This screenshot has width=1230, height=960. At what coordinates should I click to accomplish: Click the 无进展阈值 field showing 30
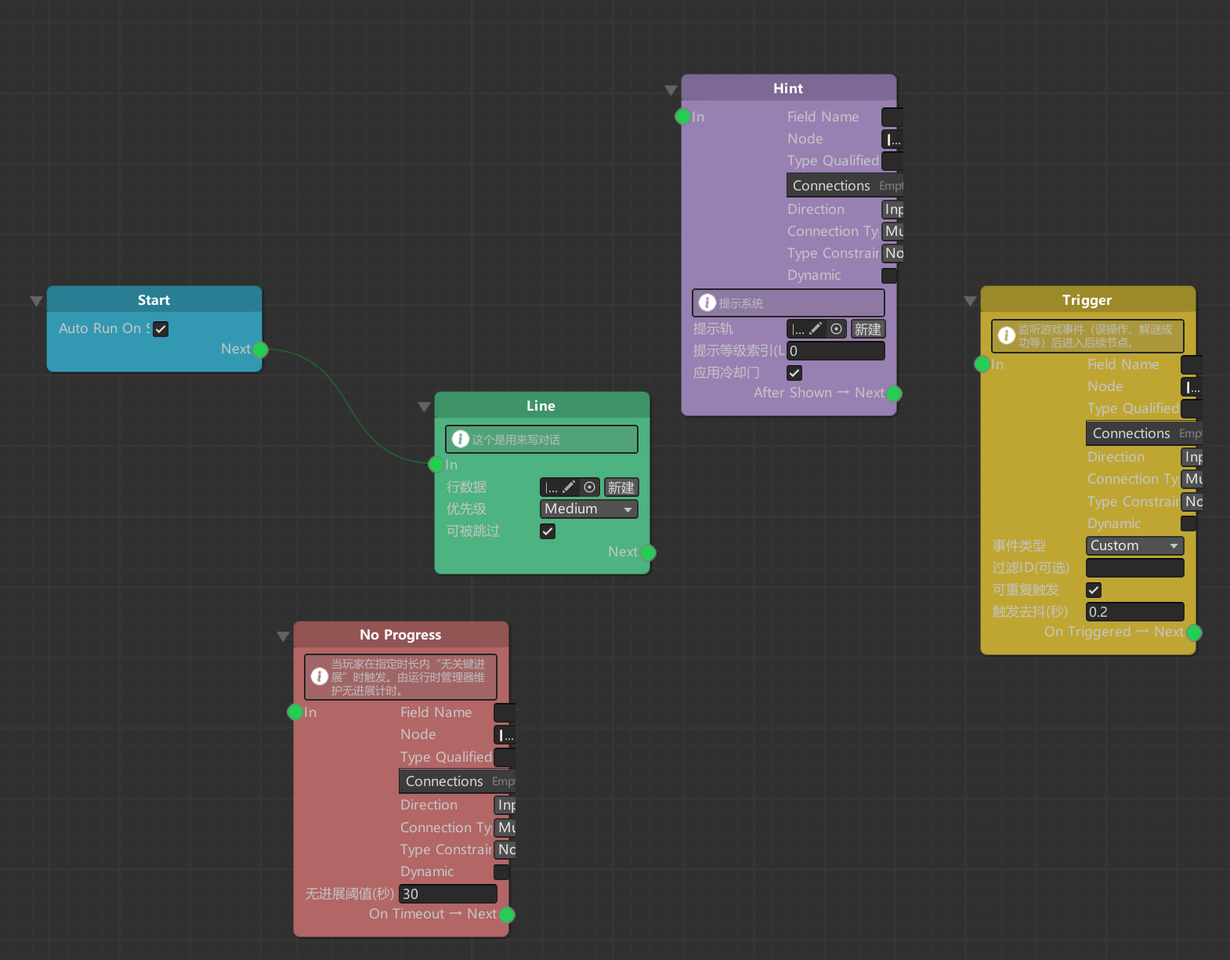click(448, 893)
